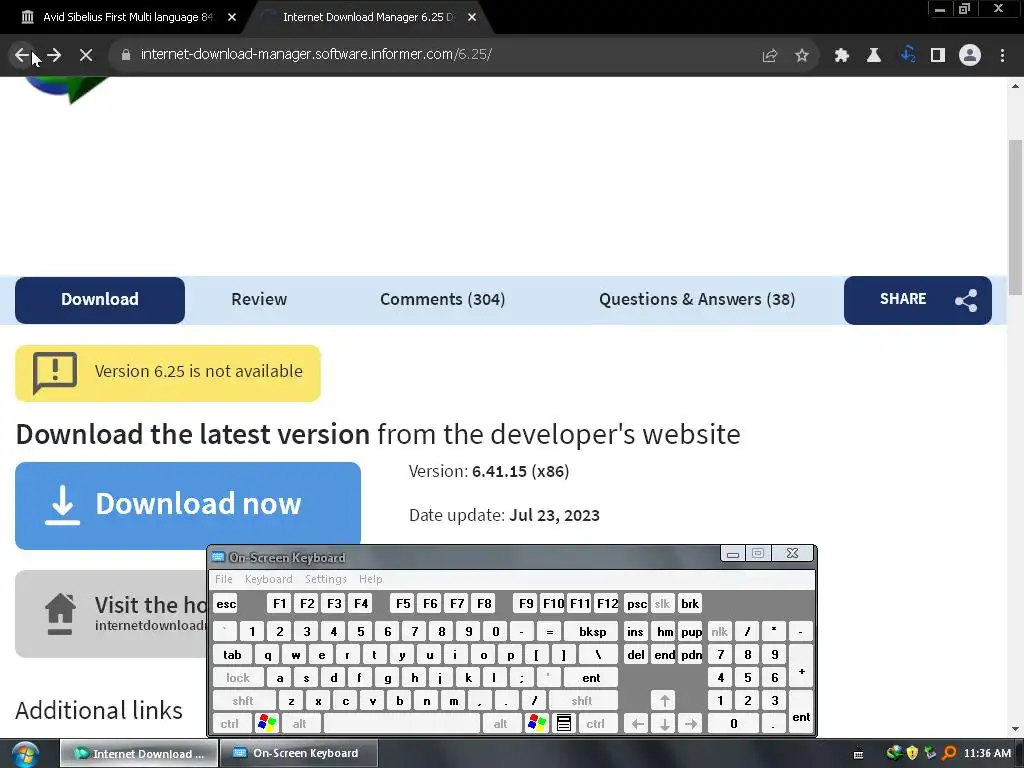Toggle nlk num lock key on On-Screen Keyboard
Screen dimensions: 1024x768
pos(720,632)
